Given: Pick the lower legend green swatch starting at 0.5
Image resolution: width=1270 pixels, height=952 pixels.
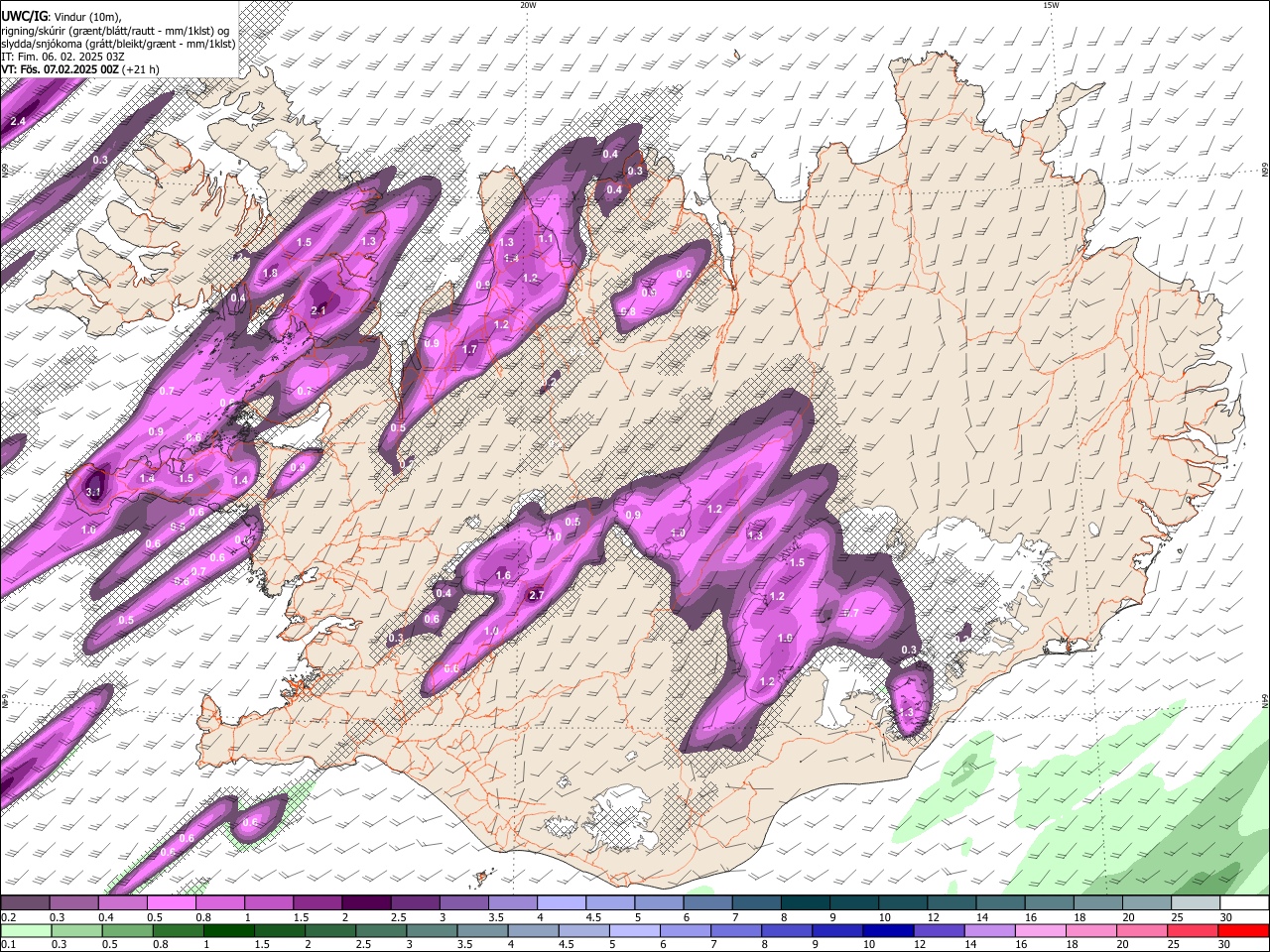Looking at the screenshot, I should [x=127, y=930].
